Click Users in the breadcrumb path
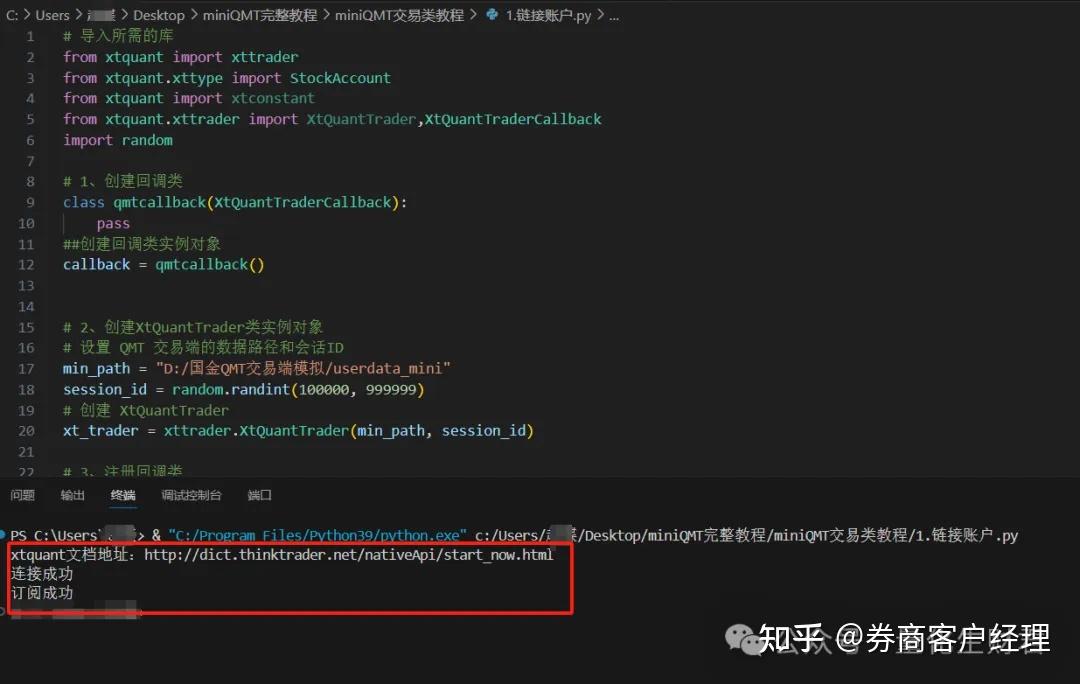The width and height of the screenshot is (1080, 684). coord(52,15)
